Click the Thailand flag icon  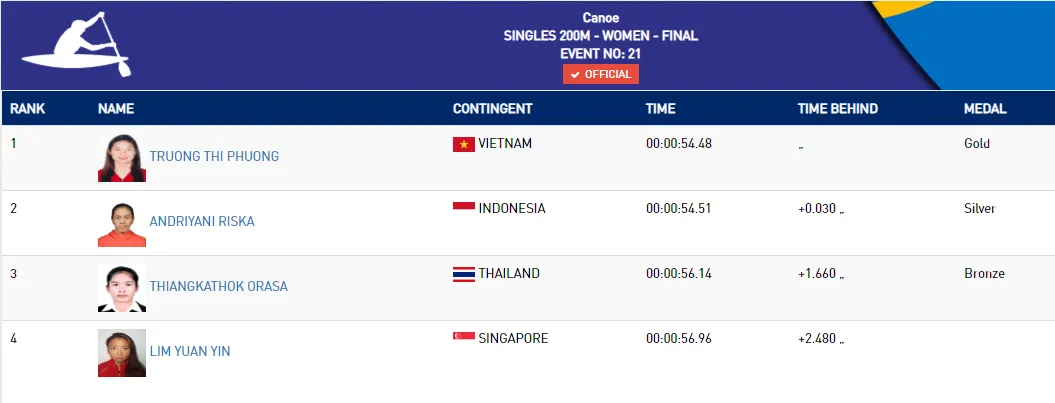tap(464, 274)
